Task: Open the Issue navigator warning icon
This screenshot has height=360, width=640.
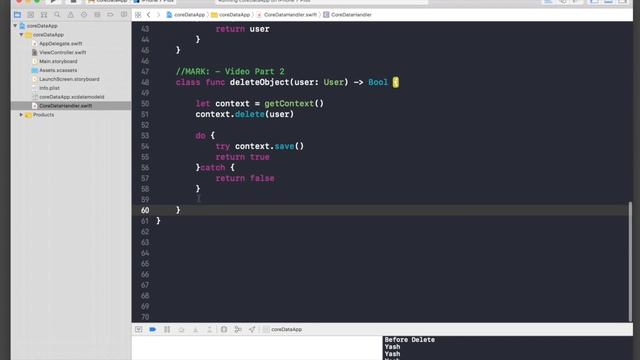Action: click(x=71, y=15)
